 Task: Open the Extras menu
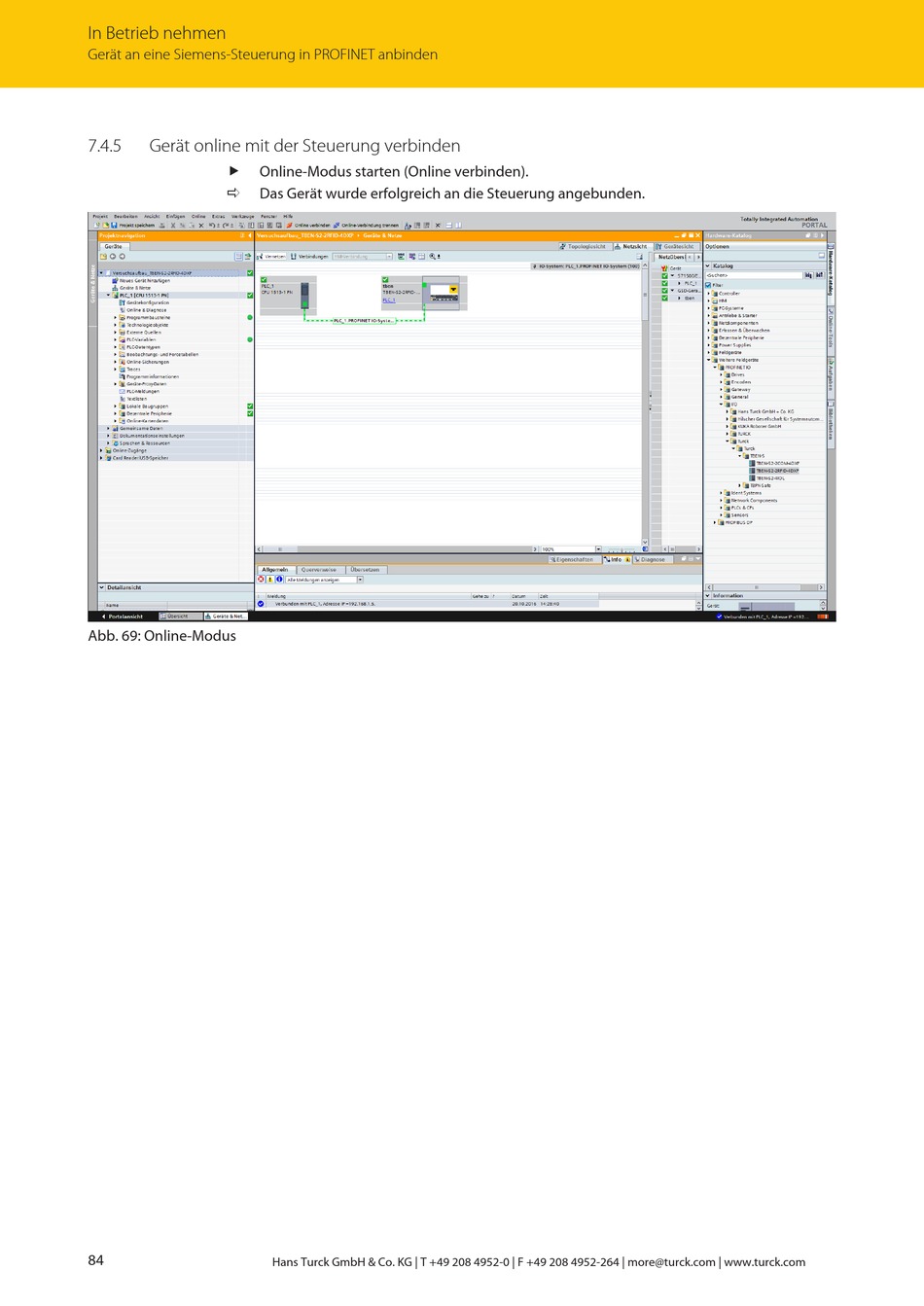click(219, 217)
